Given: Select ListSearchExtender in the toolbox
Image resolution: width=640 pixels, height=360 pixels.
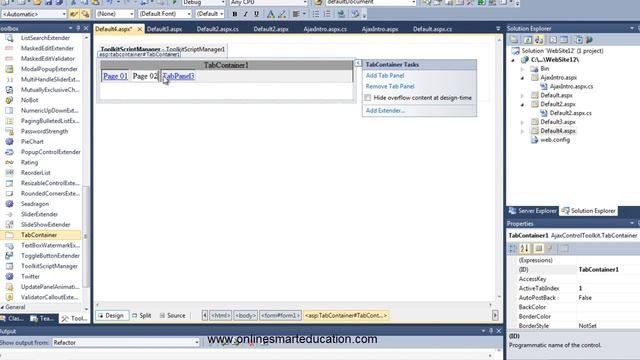Looking at the screenshot, I should [x=45, y=38].
